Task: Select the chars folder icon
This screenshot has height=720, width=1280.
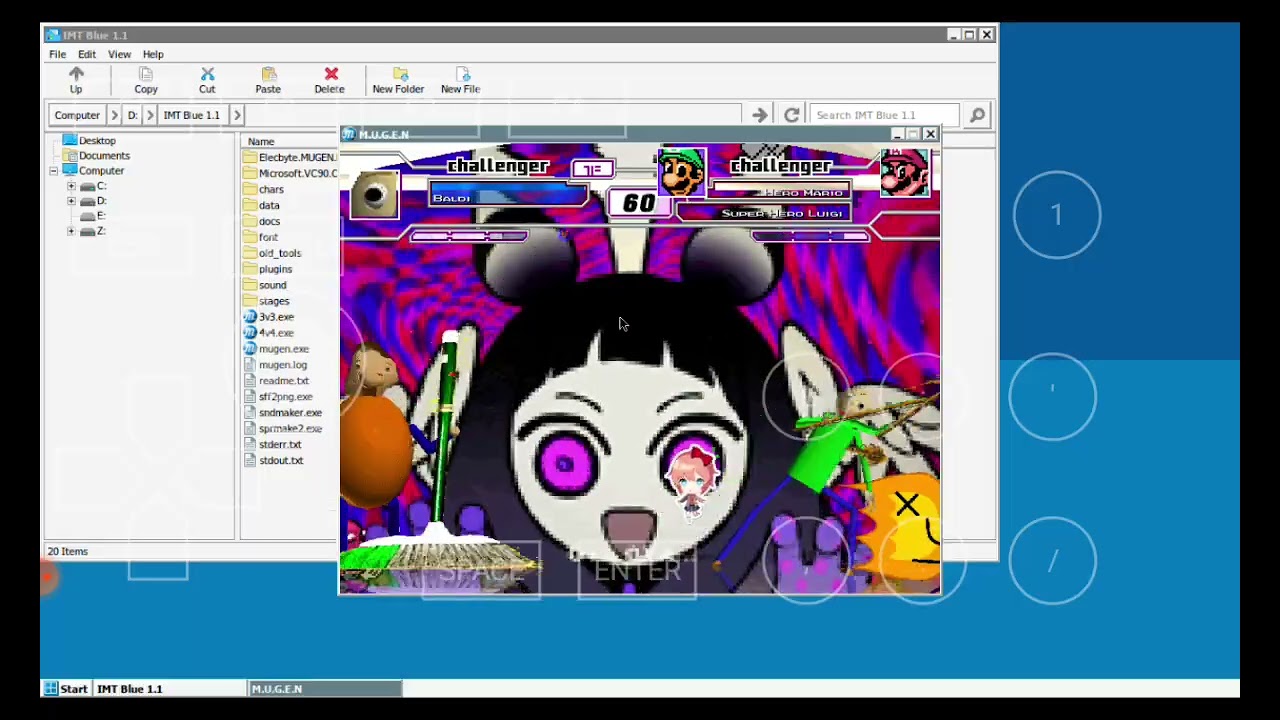Action: [x=250, y=189]
